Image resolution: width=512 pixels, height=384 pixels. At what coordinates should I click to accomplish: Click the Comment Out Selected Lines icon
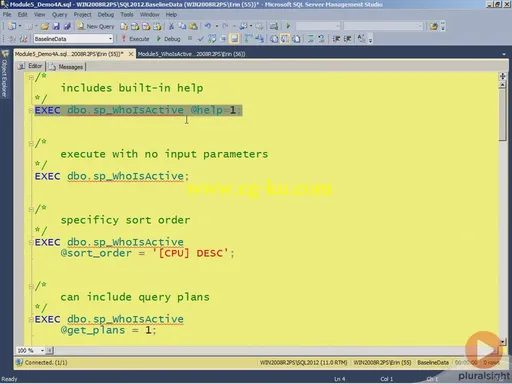(311, 39)
